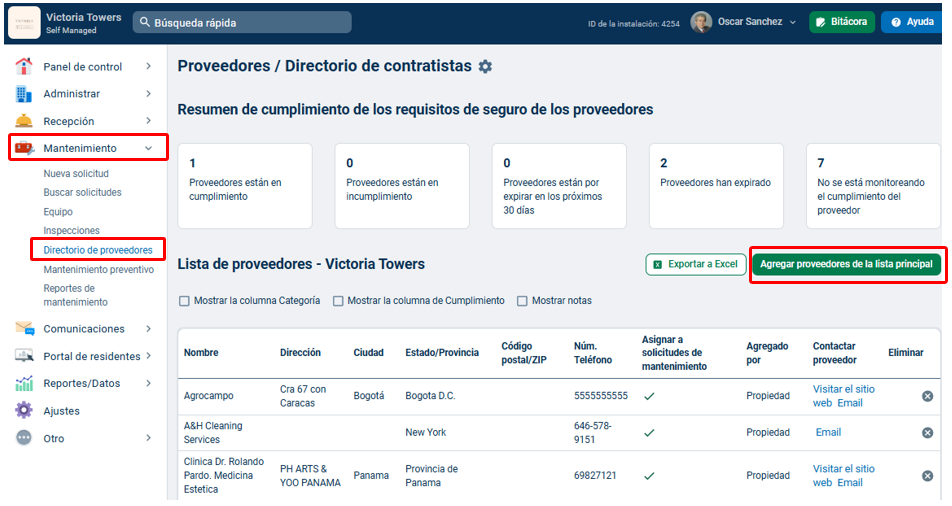Click Agrocampo maintenance assignment checkmark
This screenshot has width=952, height=506.
point(649,396)
